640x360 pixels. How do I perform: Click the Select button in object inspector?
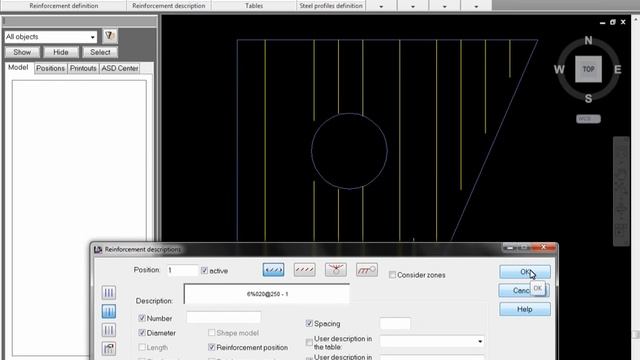click(x=100, y=52)
